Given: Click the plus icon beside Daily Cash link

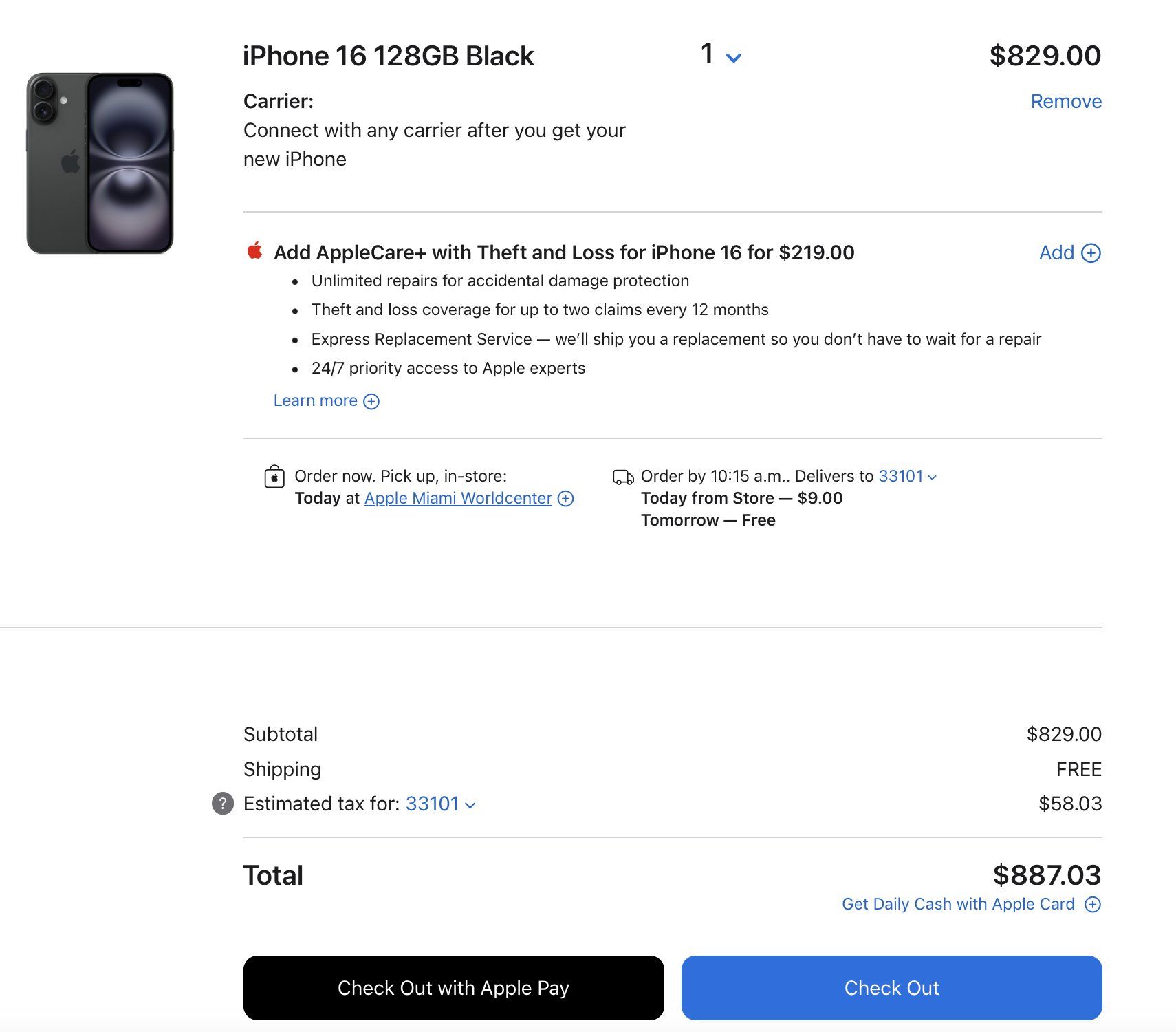Looking at the screenshot, I should tap(1092, 904).
